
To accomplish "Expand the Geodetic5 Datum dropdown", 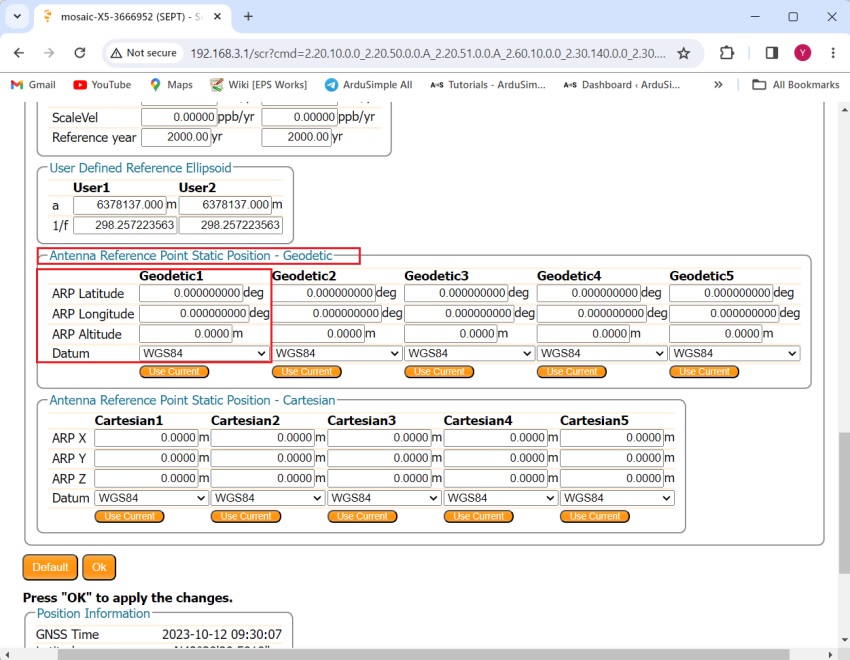I will tap(734, 353).
